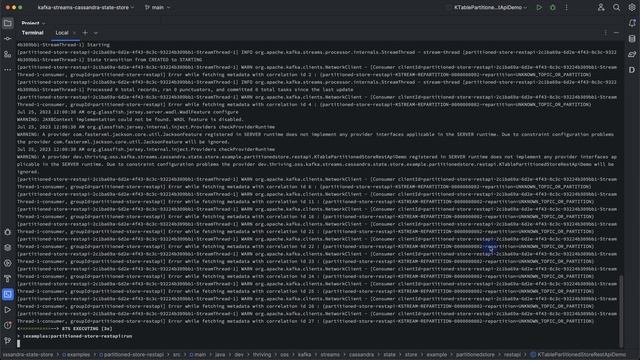Click the java breadcrumb
Image resolution: width=640 pixels, height=360 pixels.
pyautogui.click(x=220, y=355)
